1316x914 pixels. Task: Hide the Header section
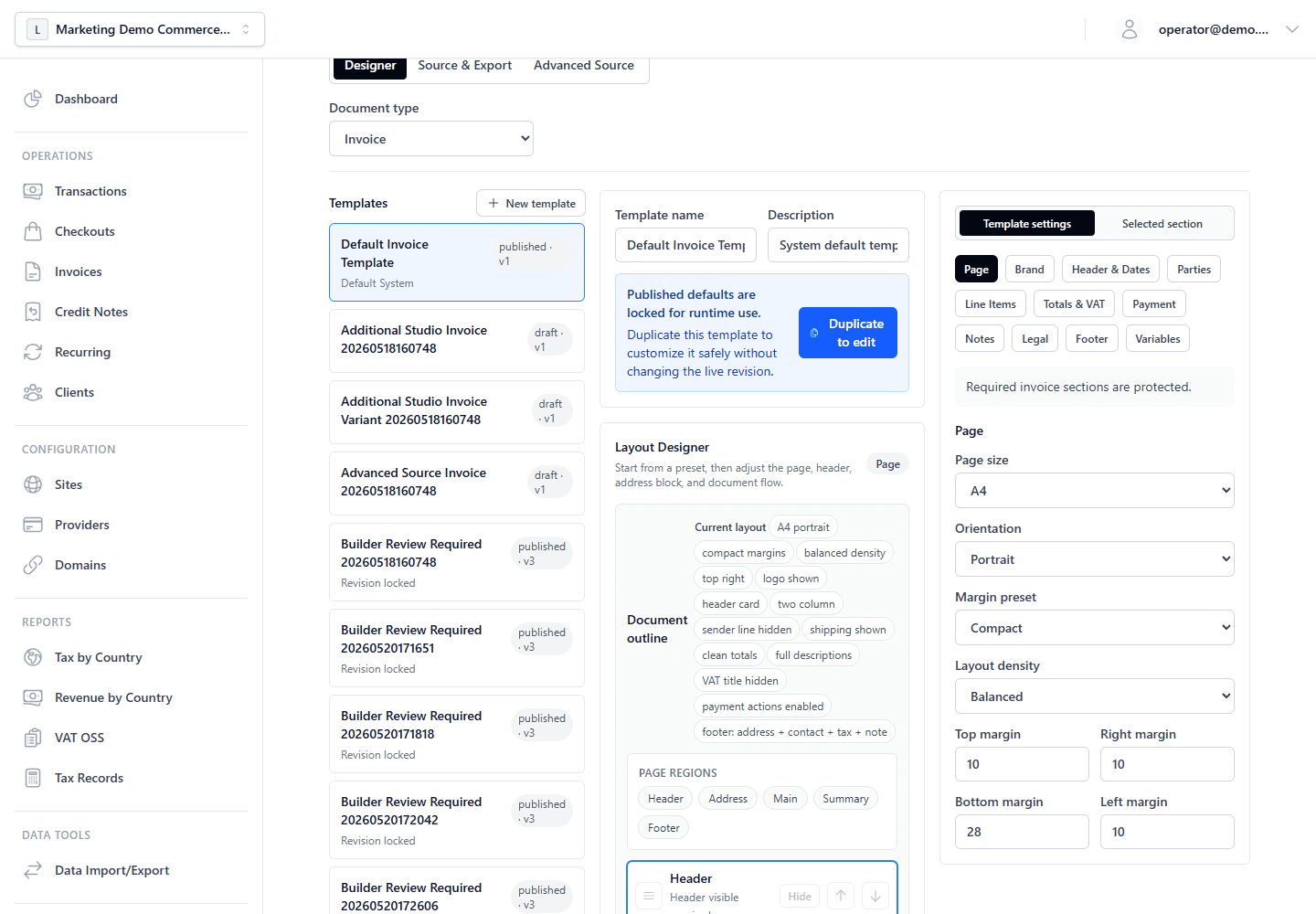(800, 896)
